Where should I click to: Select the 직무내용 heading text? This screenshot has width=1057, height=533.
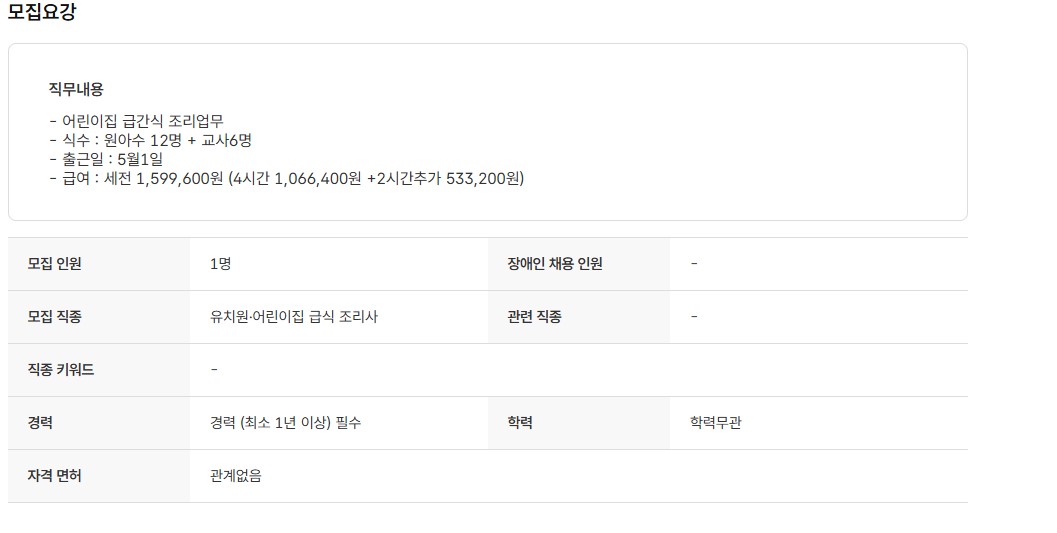(x=76, y=89)
